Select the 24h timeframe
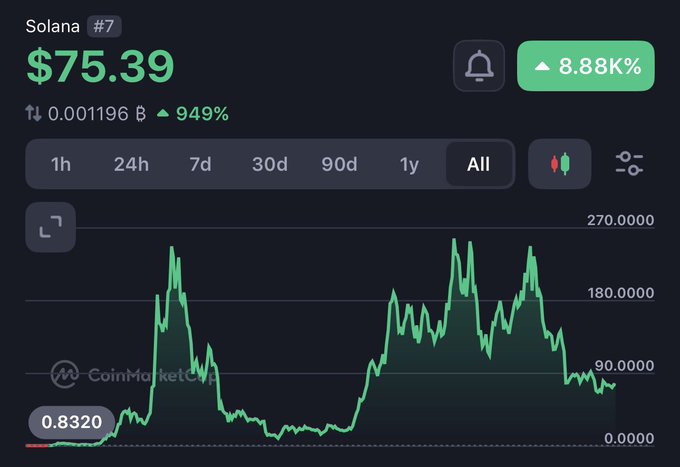680x467 pixels. point(131,164)
